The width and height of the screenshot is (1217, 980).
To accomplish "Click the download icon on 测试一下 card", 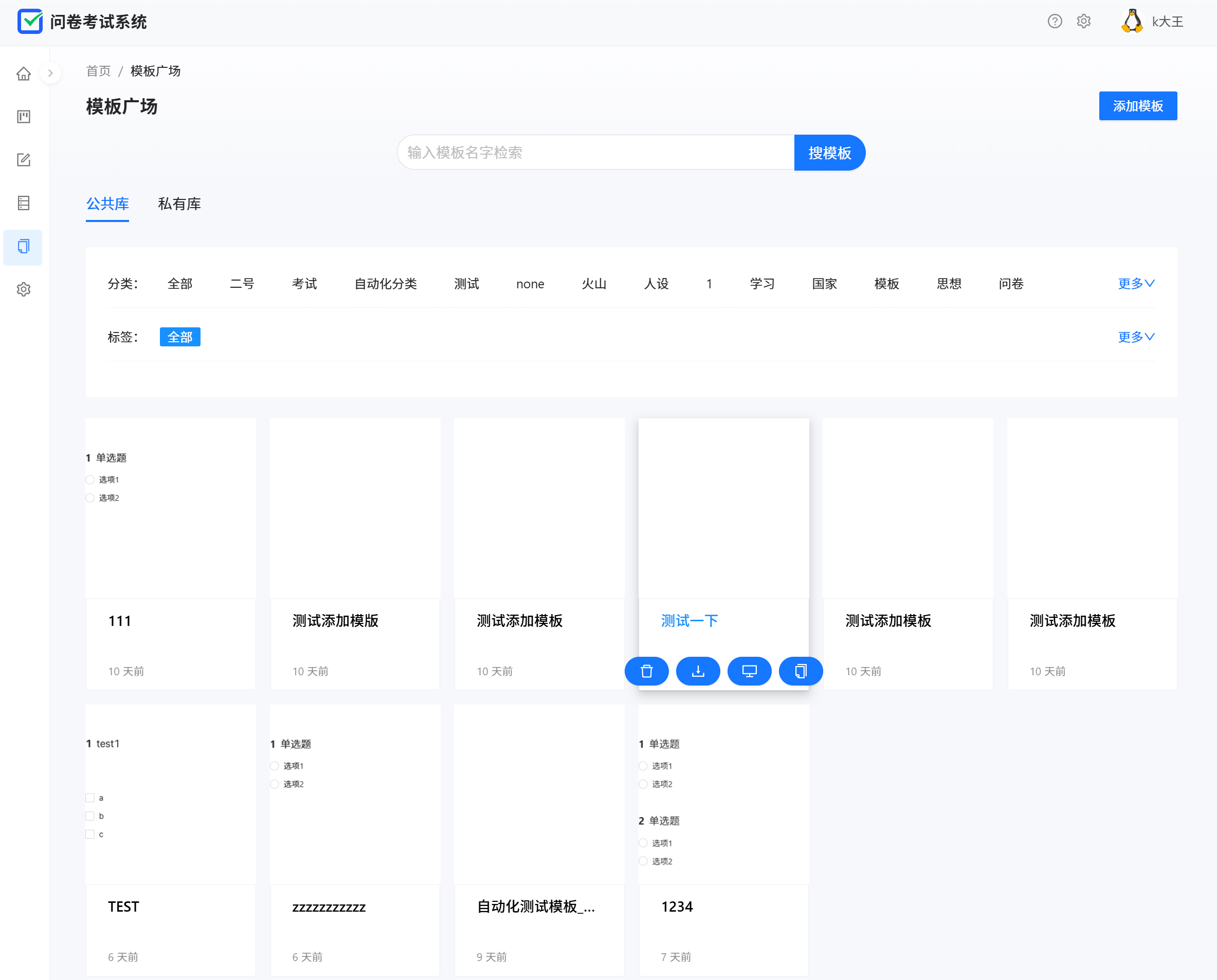I will pyautogui.click(x=698, y=671).
